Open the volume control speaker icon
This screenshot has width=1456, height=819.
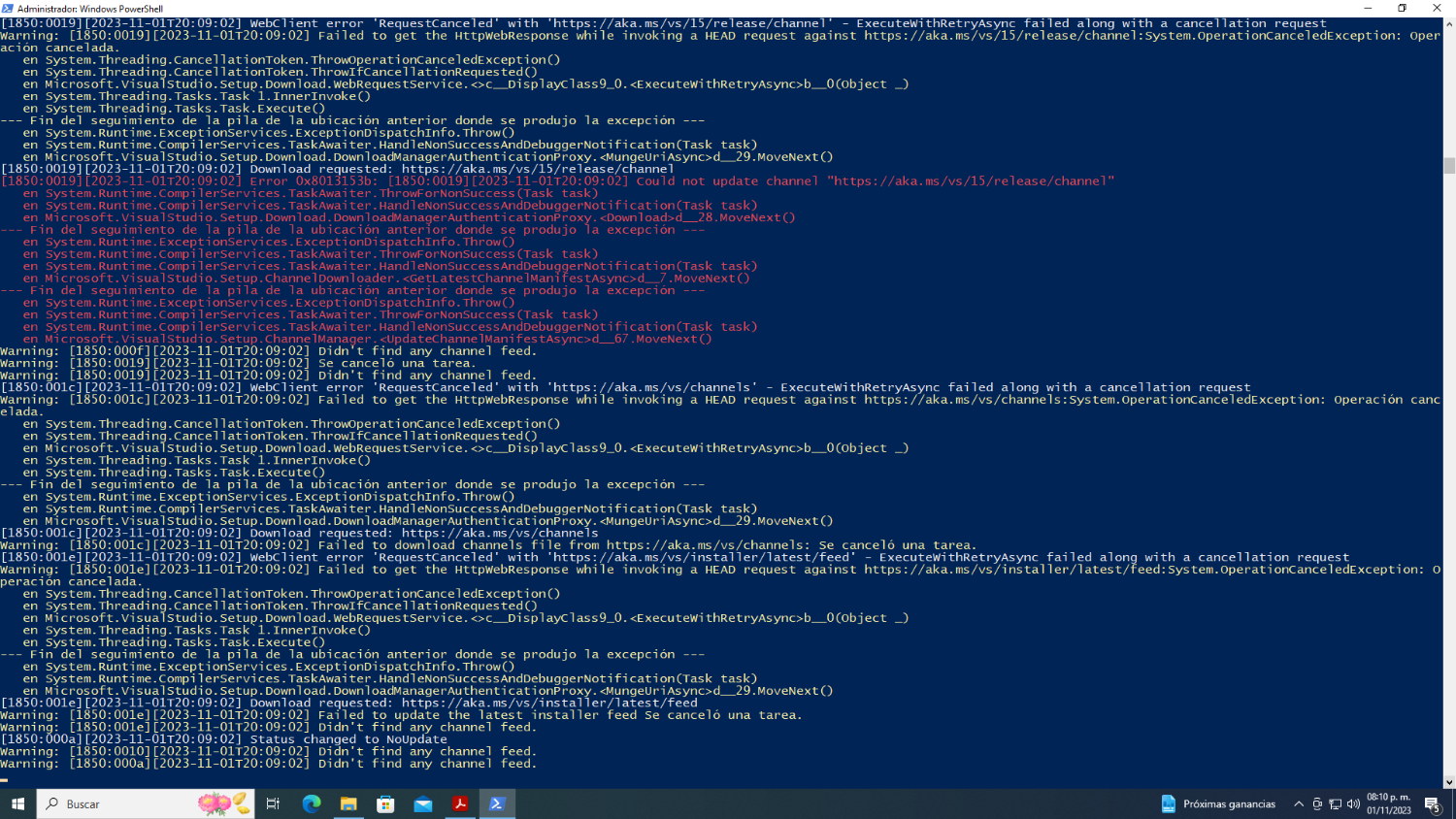pyautogui.click(x=1353, y=803)
